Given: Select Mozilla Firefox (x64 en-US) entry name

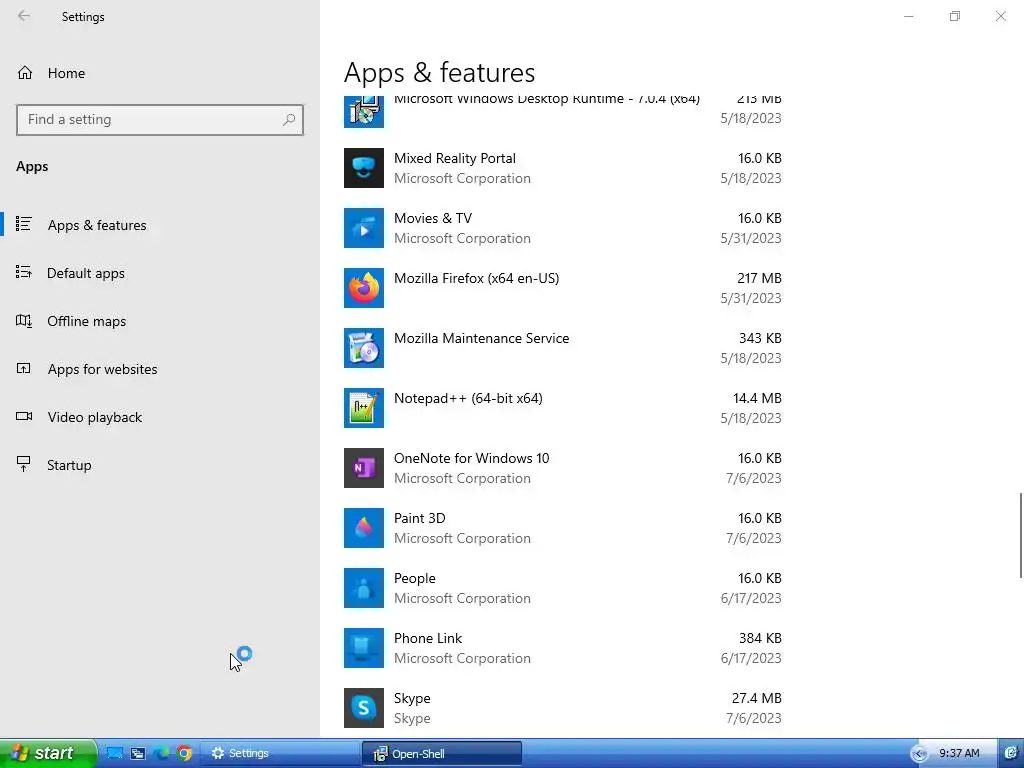Looking at the screenshot, I should coord(476,278).
